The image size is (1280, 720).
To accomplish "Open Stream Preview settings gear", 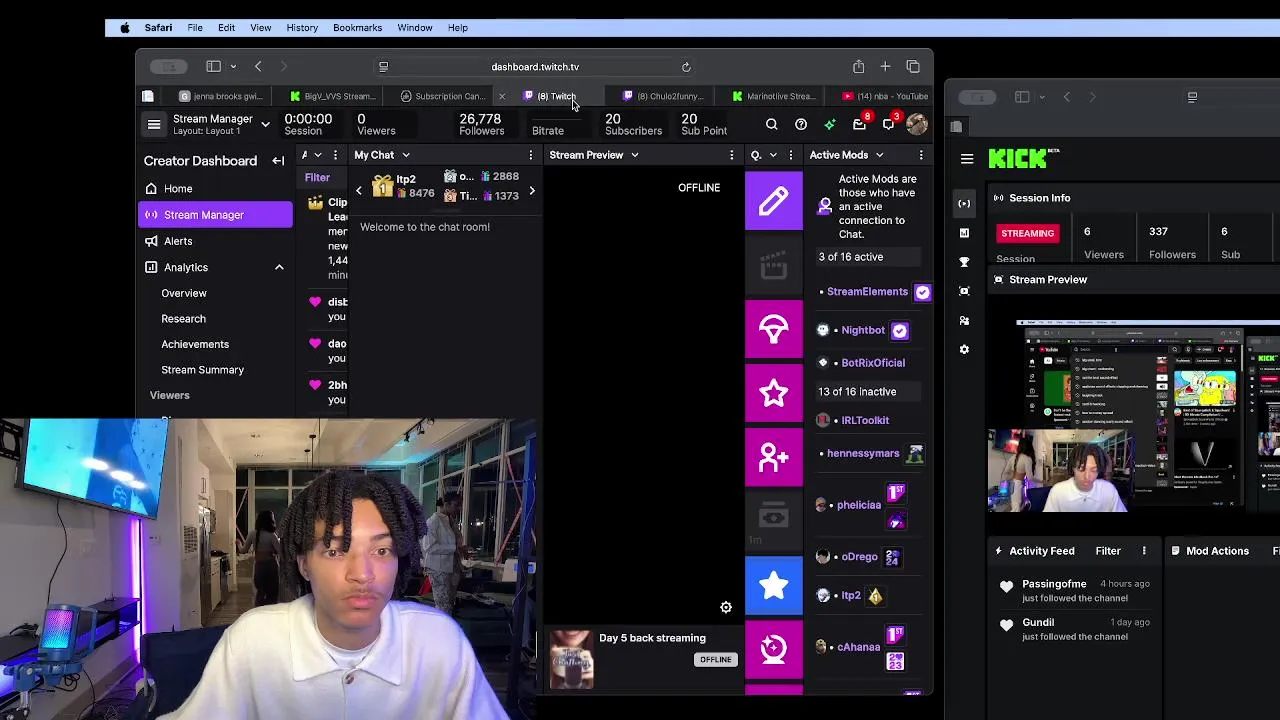I will pyautogui.click(x=726, y=607).
